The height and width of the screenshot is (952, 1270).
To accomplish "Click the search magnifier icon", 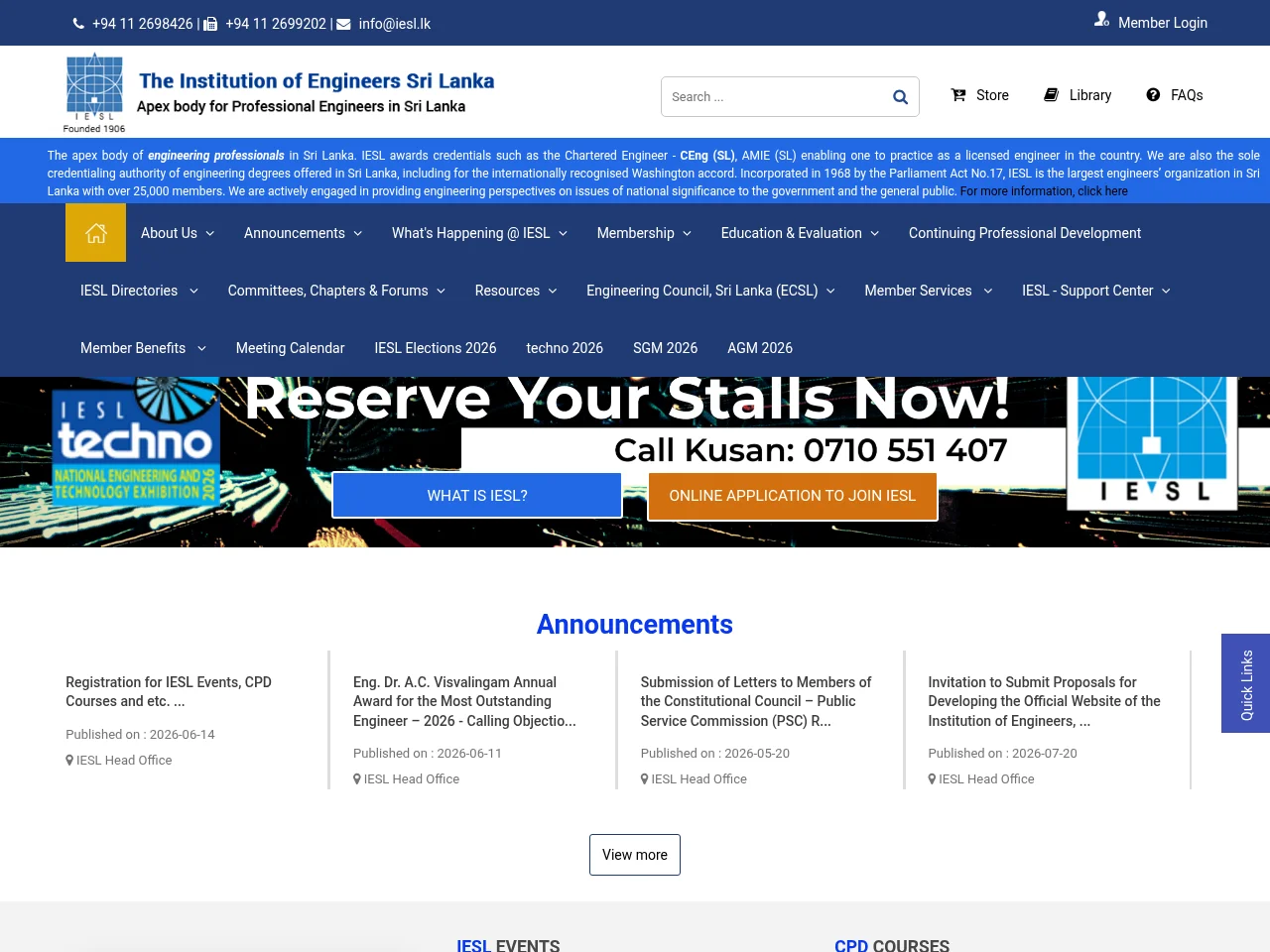I will pos(900,97).
